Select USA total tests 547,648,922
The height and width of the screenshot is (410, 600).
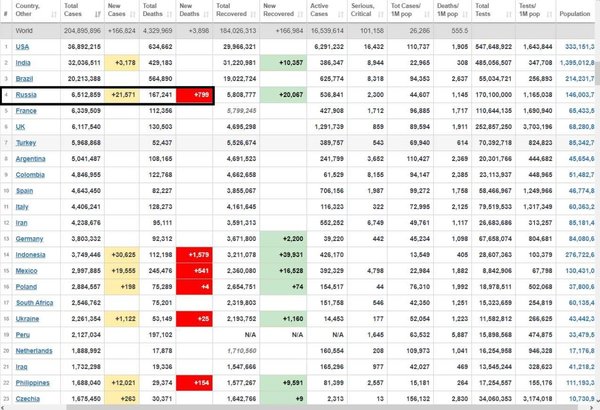tap(493, 47)
